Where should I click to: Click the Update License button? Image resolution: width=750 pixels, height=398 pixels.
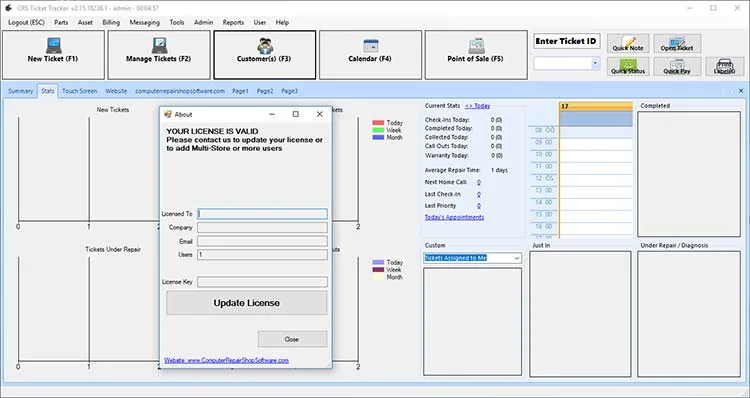click(247, 303)
